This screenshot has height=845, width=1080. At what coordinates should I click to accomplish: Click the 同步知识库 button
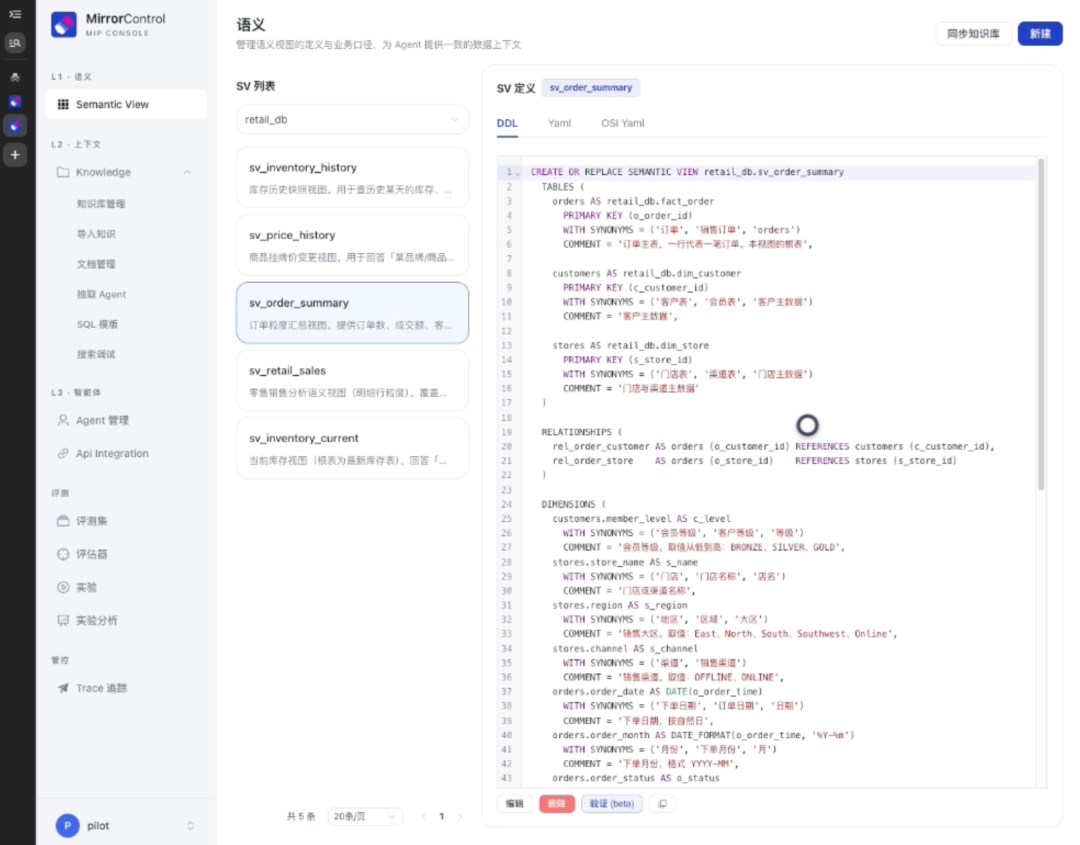pyautogui.click(x=973, y=34)
